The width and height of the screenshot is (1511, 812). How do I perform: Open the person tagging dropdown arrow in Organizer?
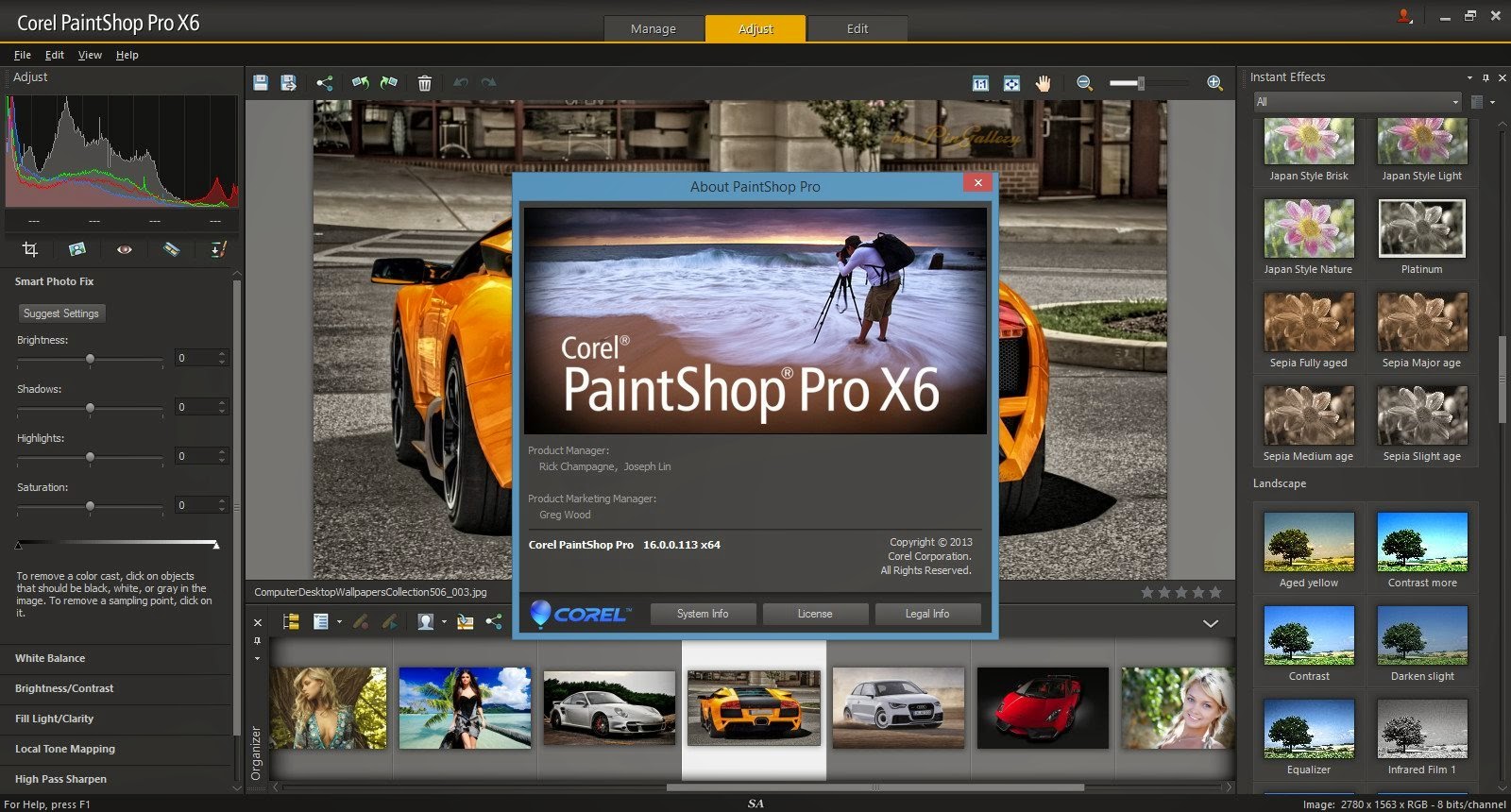point(444,622)
